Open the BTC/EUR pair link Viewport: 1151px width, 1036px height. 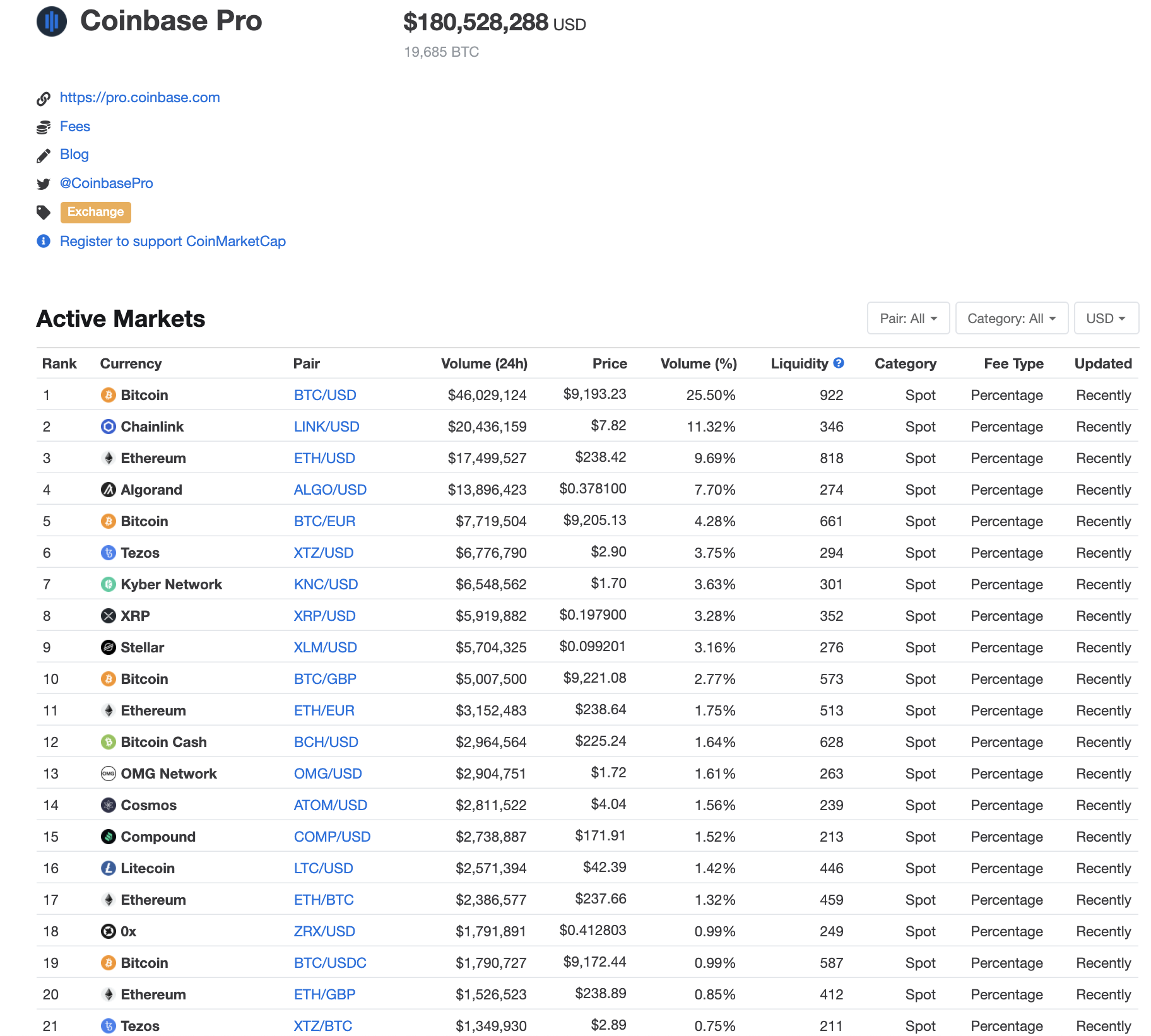pos(325,522)
